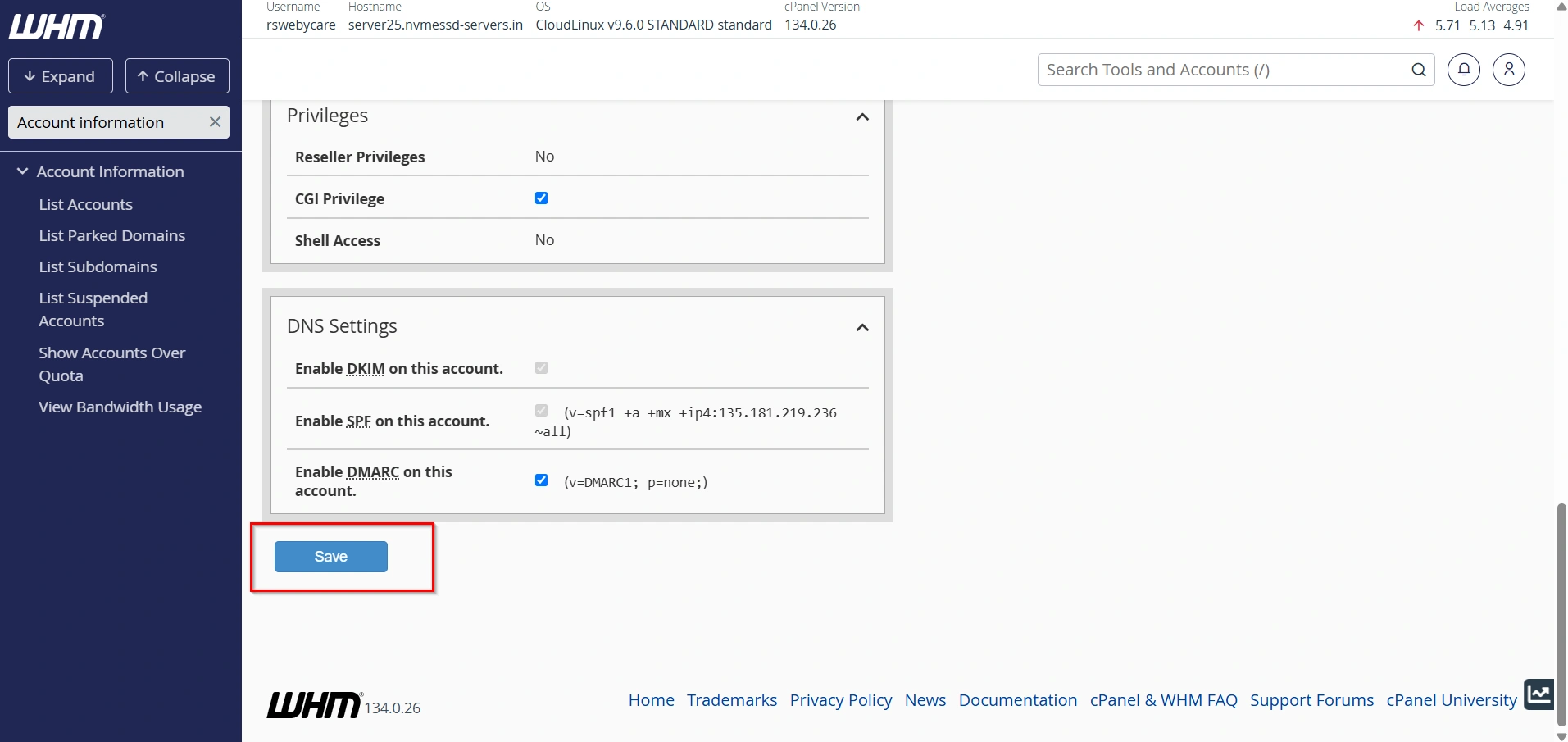Collapse the Account Information sidebar group
The image size is (1568, 742).
pyautogui.click(x=22, y=171)
